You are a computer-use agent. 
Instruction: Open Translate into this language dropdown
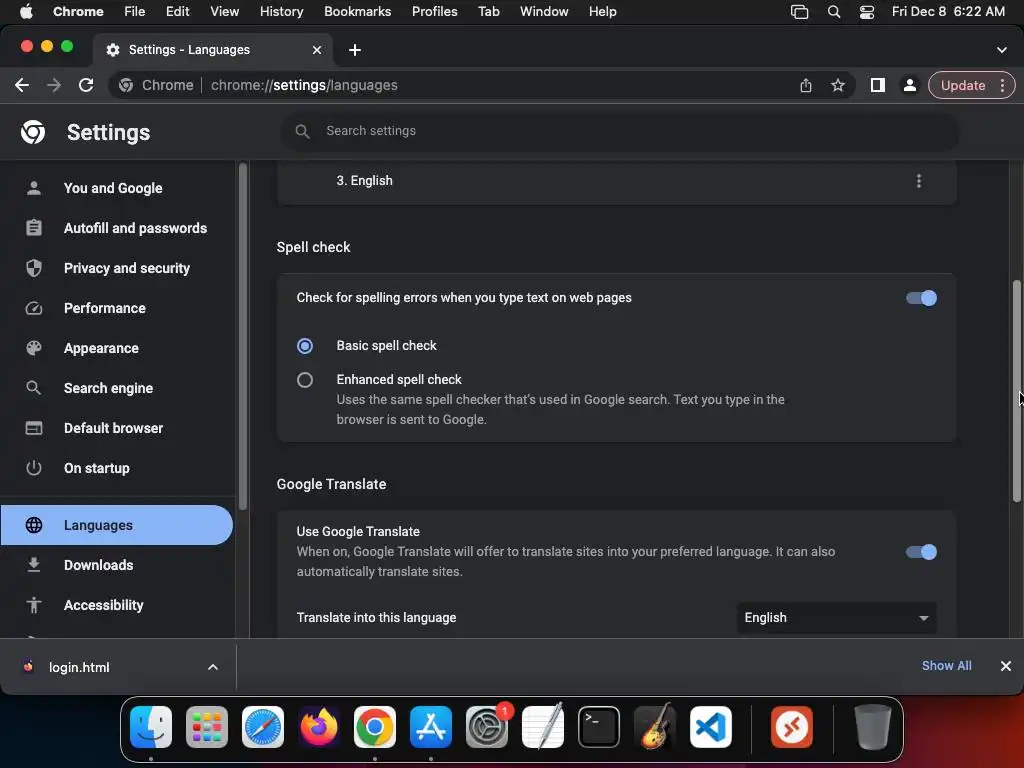837,618
